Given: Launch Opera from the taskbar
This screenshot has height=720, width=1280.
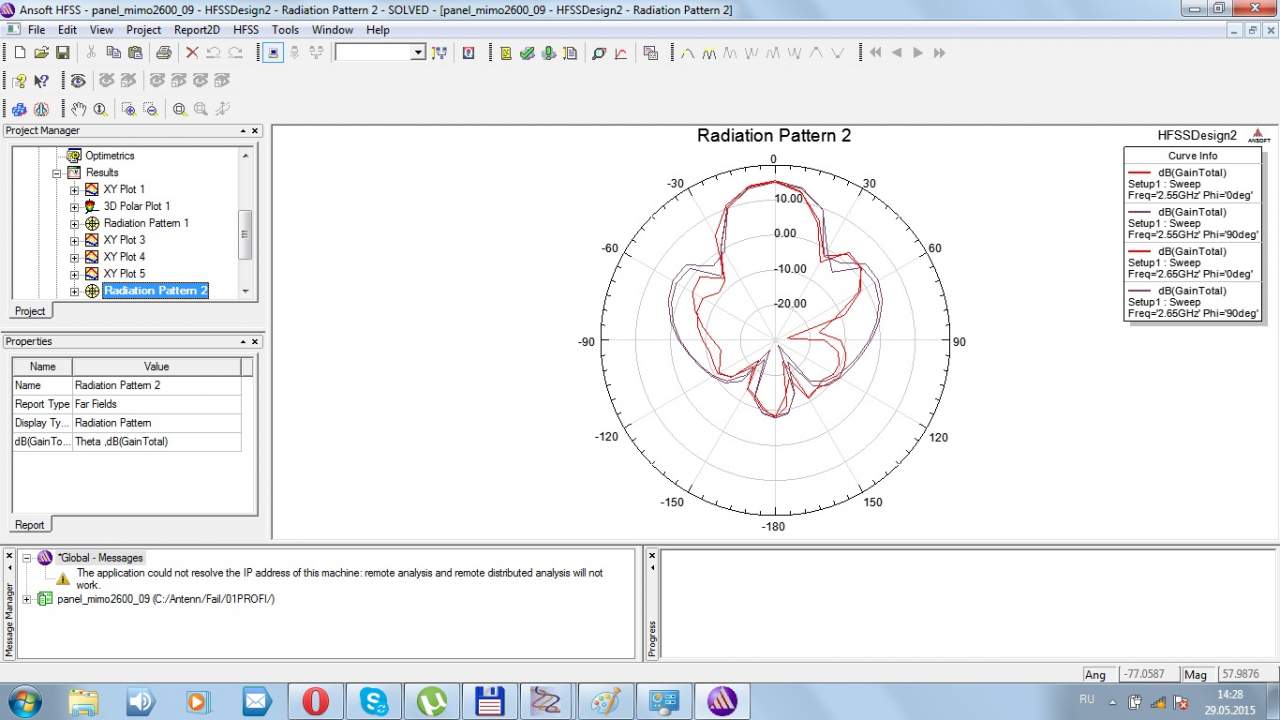Looking at the screenshot, I should point(315,701).
